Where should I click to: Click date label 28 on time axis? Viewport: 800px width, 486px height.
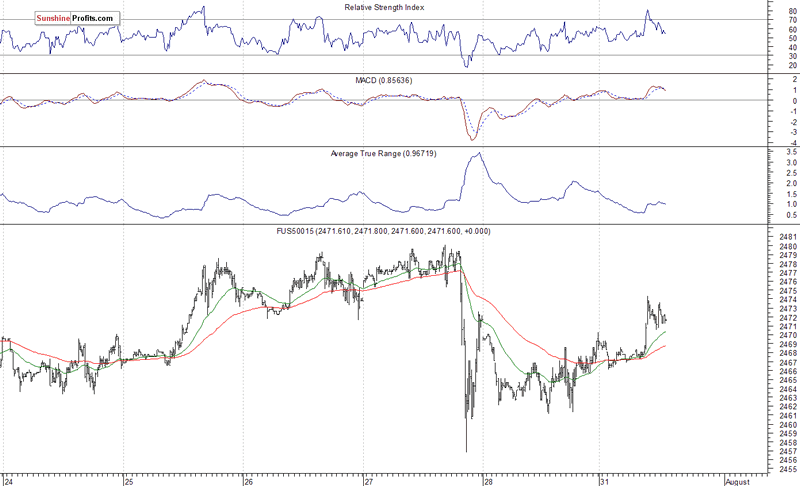click(489, 482)
